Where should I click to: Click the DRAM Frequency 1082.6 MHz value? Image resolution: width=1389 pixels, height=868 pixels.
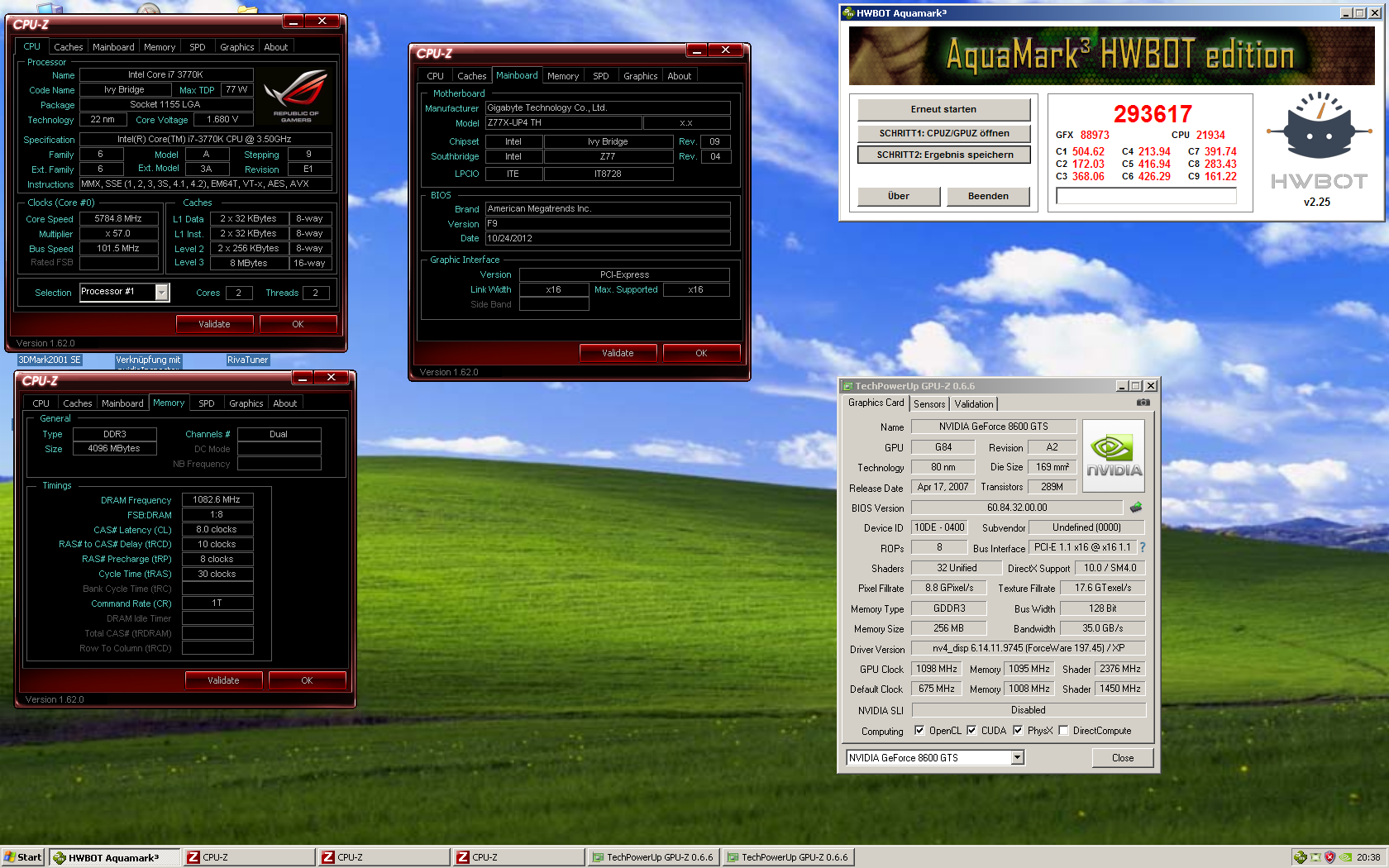pos(217,500)
